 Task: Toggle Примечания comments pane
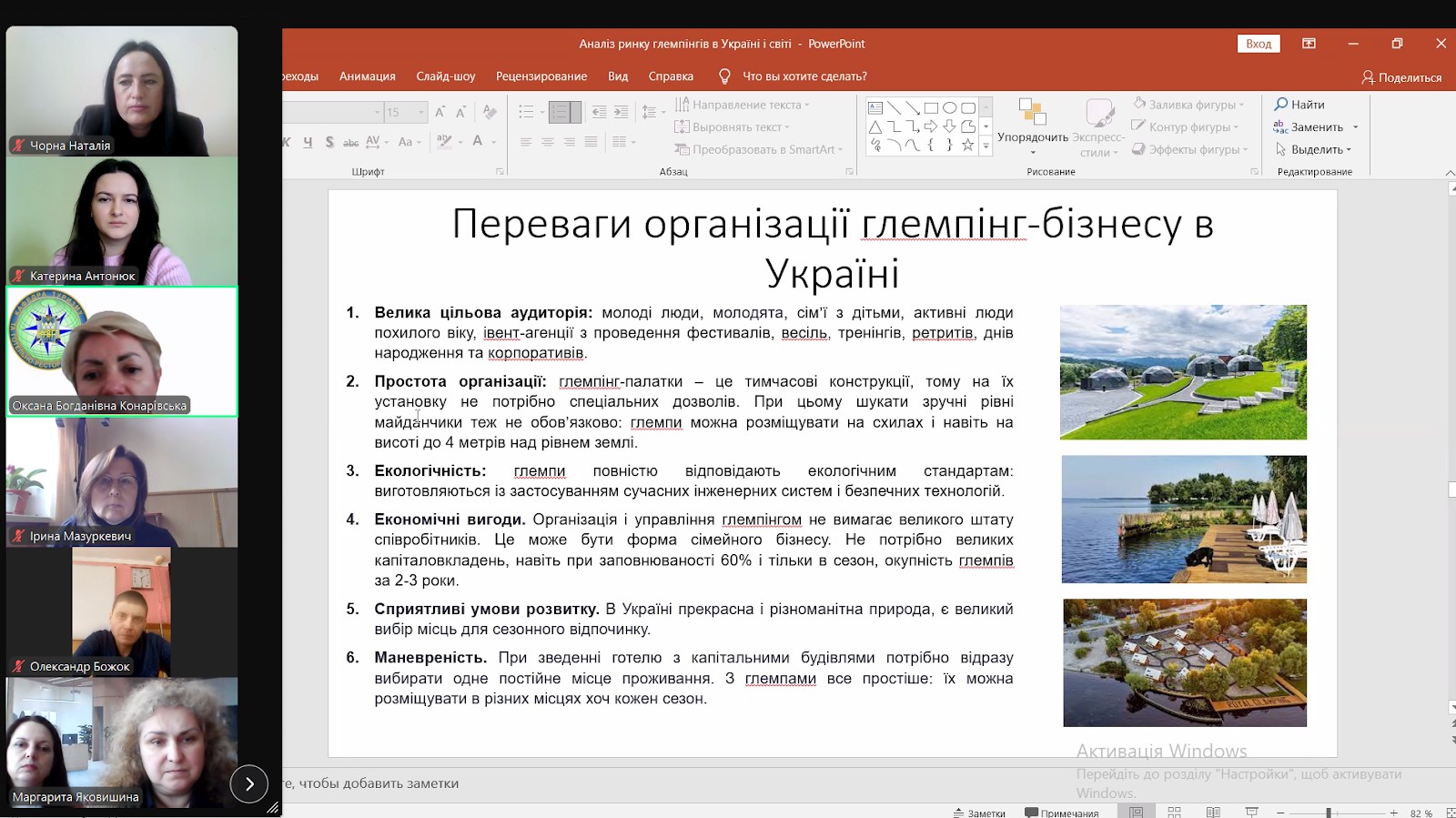tap(1061, 813)
